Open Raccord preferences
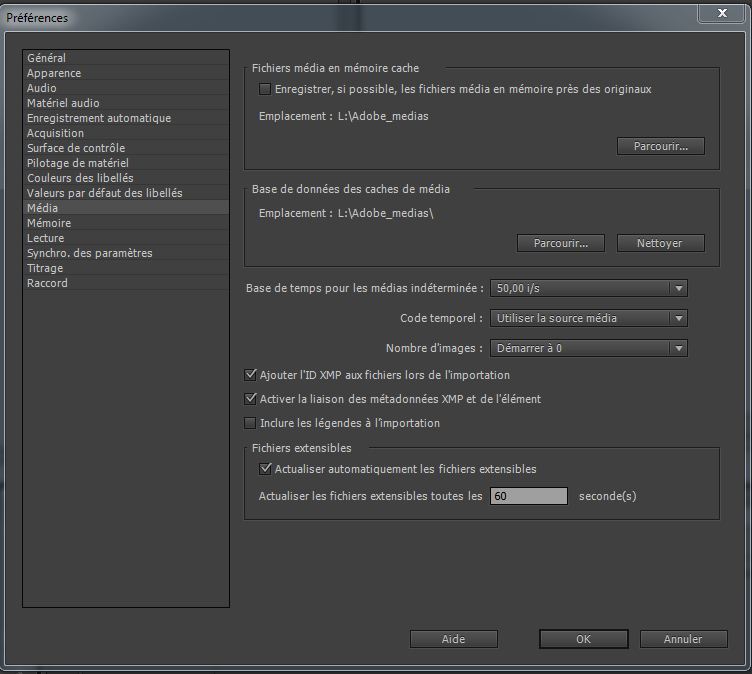The height and width of the screenshot is (674, 752). [x=125, y=283]
